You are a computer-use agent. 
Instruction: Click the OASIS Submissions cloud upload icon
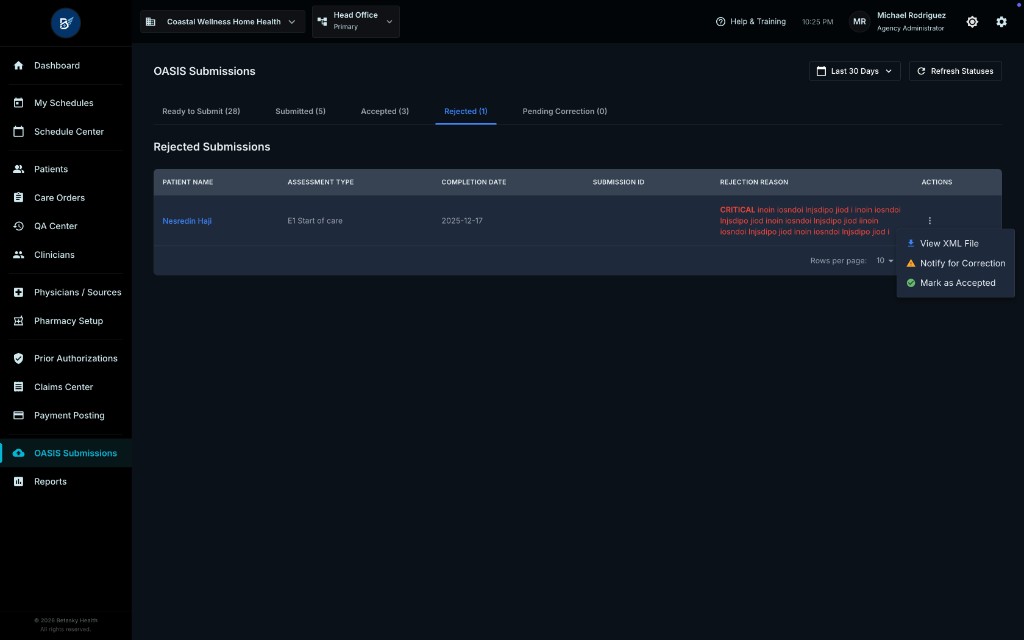point(18,453)
